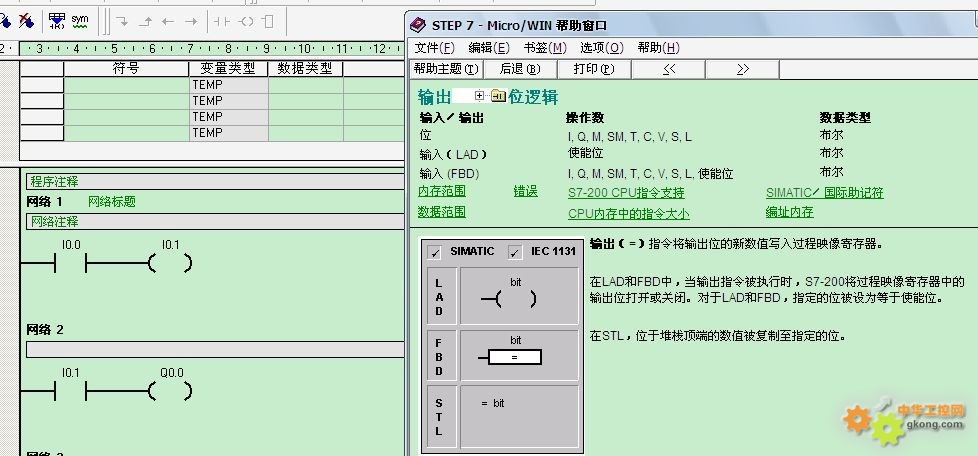The height and width of the screenshot is (456, 978).
Task: Open the SIMATIC/国际助记符 link
Action: [825, 193]
